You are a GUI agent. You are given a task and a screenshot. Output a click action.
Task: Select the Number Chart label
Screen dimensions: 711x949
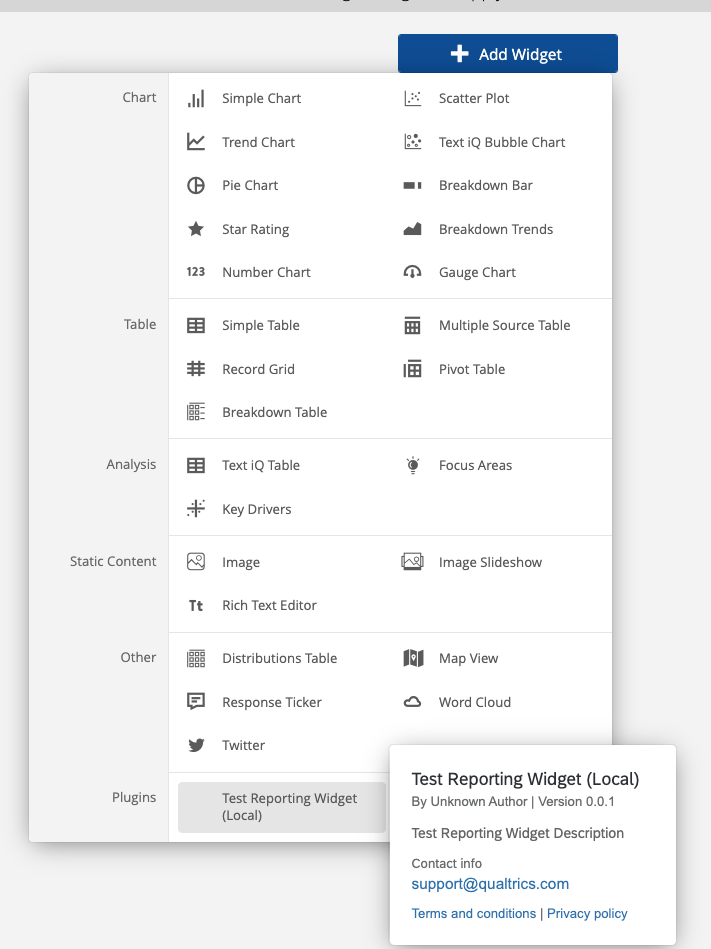click(266, 272)
